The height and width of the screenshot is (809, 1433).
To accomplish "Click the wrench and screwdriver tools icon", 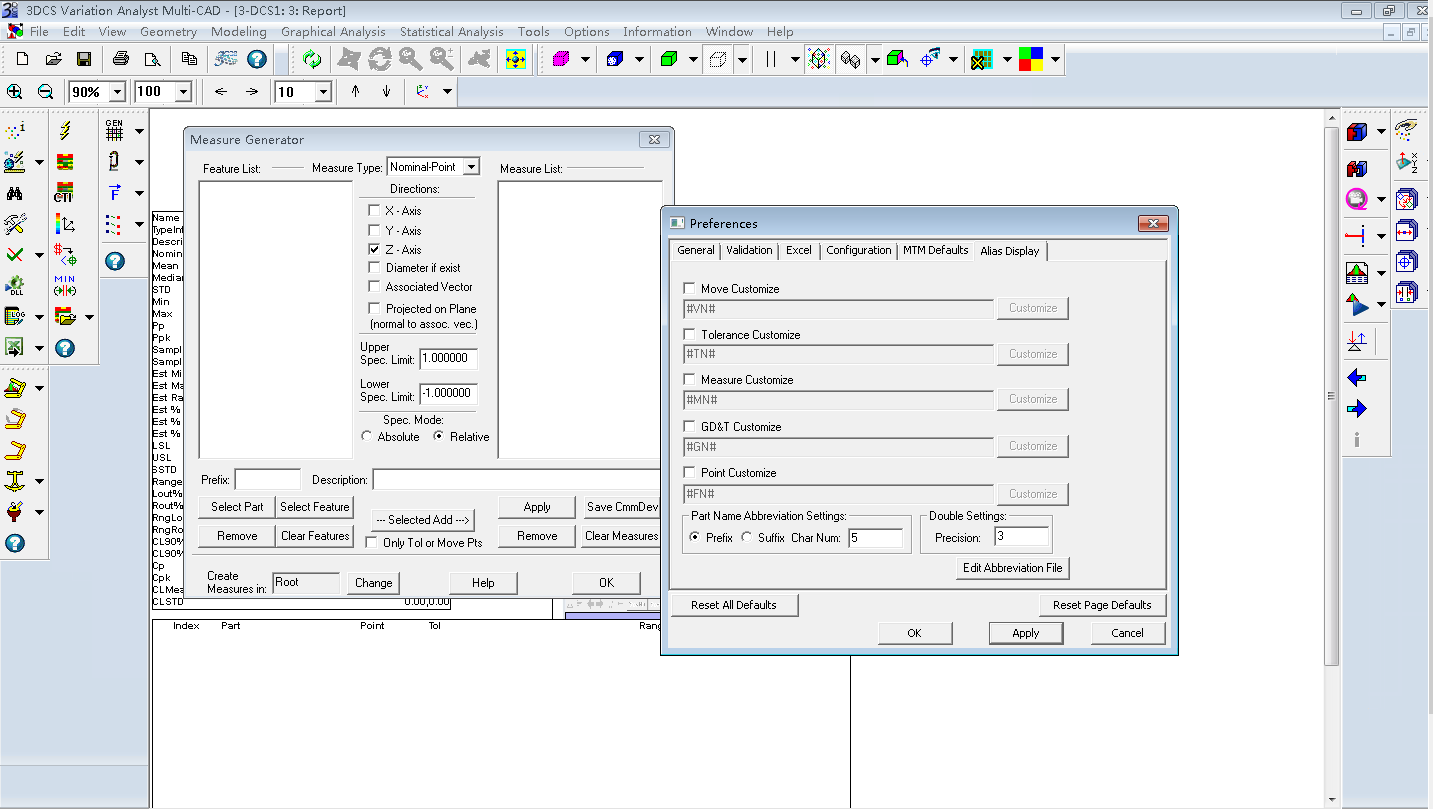I will click(x=14, y=224).
